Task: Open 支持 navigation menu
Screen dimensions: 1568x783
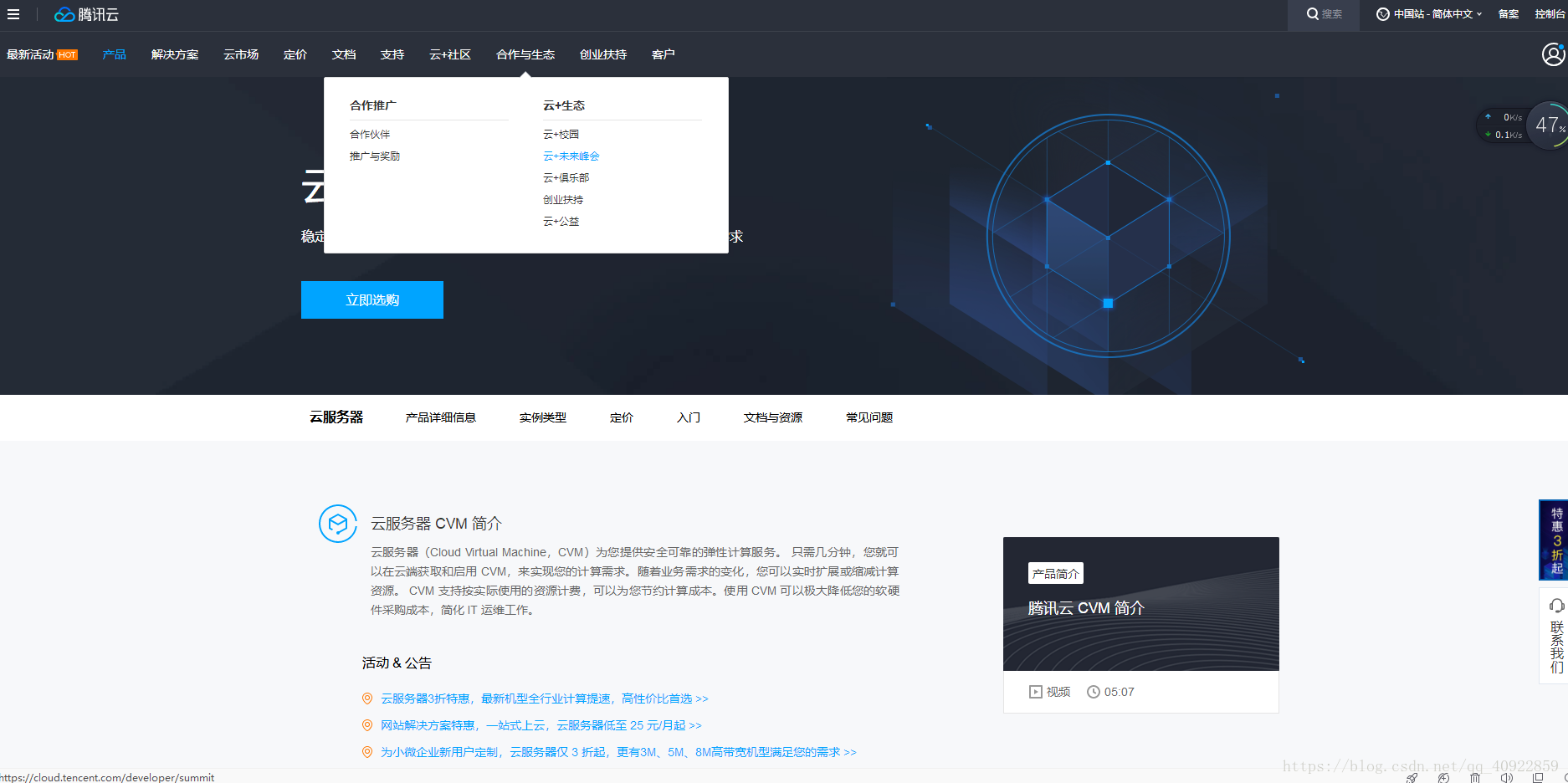Action: point(392,54)
